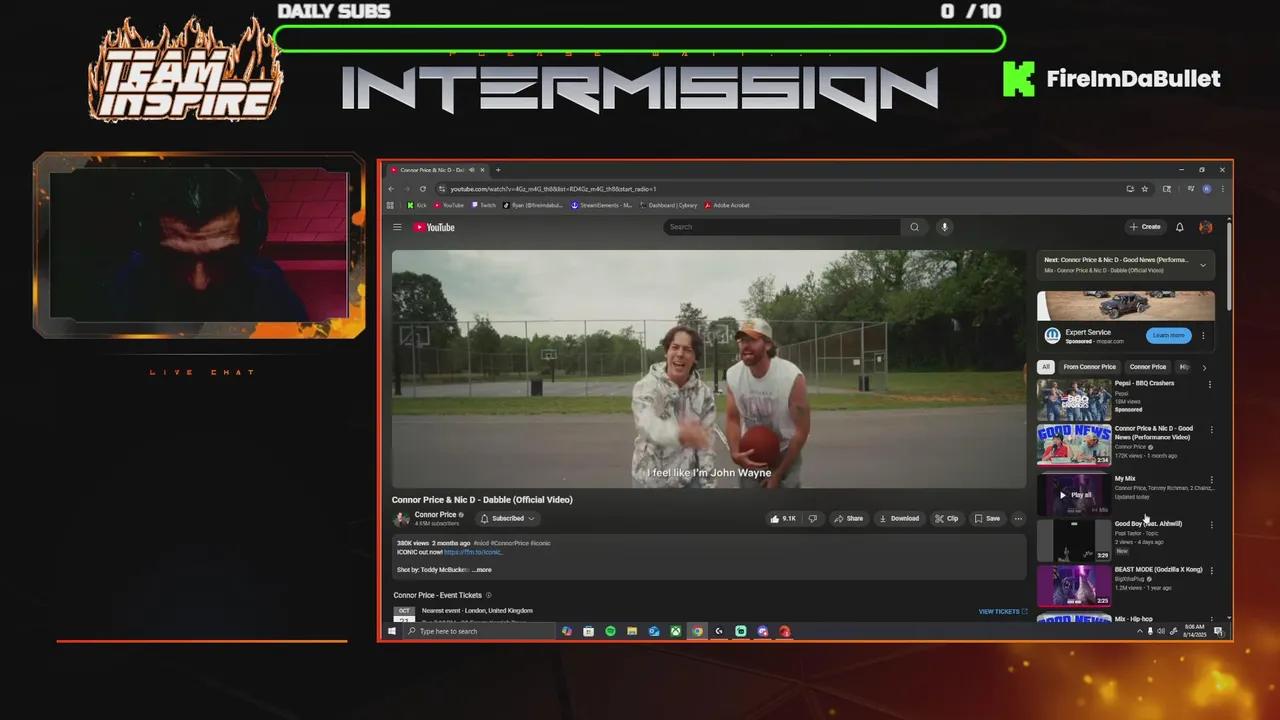Viewport: 1280px width, 720px height.
Task: Click the Windows taskbar search box
Action: tap(480, 631)
